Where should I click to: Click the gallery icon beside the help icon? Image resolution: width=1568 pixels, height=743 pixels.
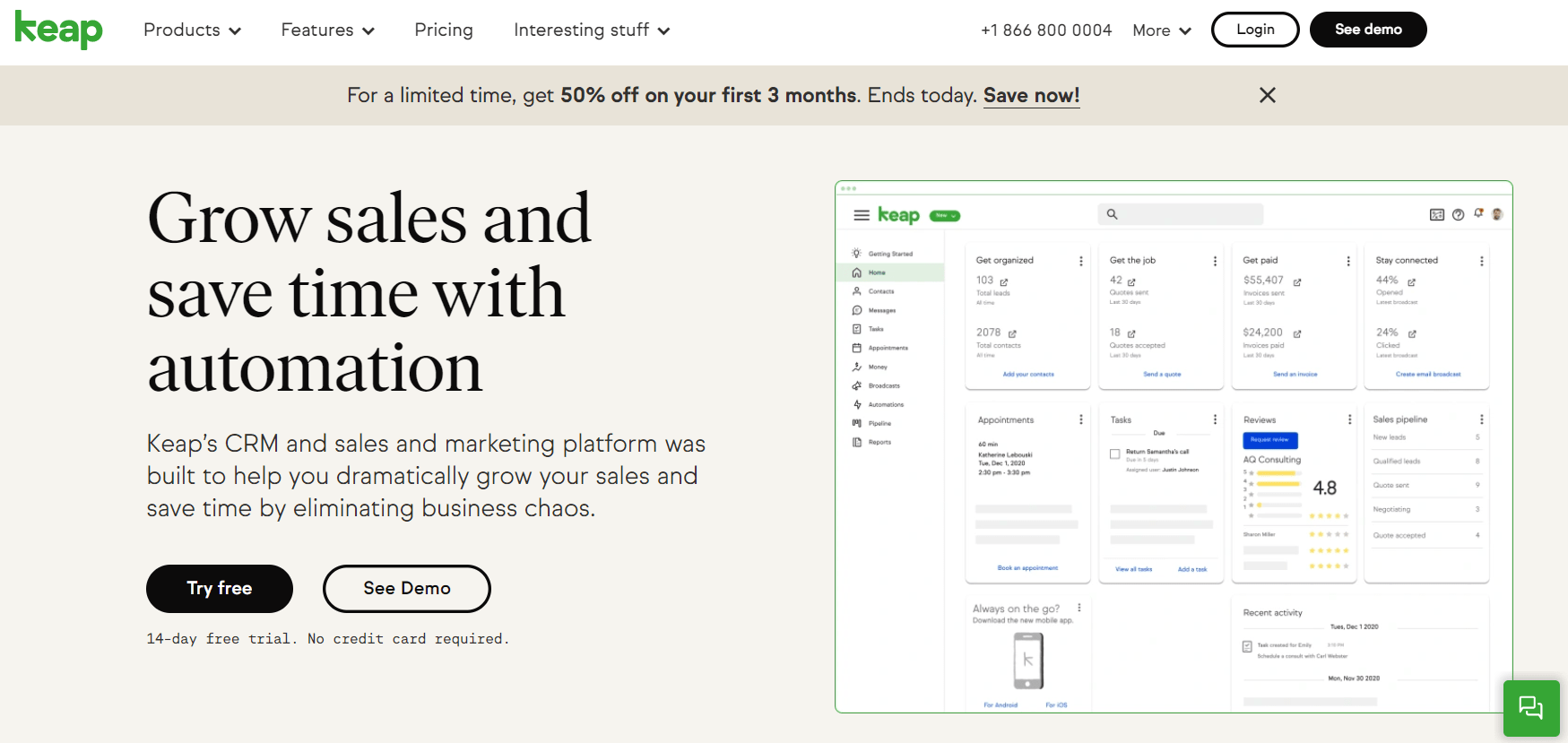click(x=1437, y=214)
